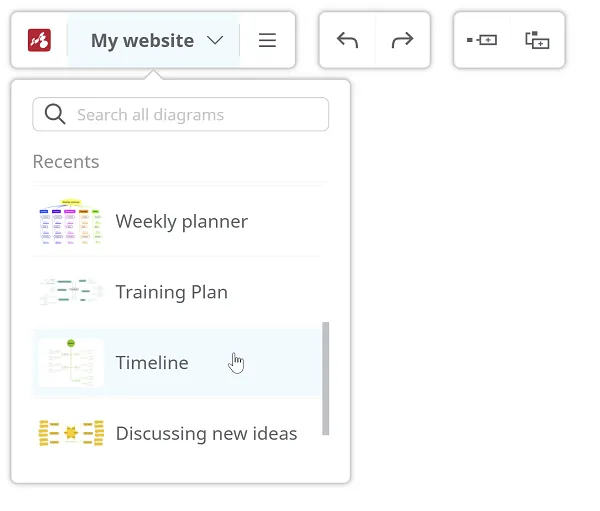
Task: Click the Weekly planner thumbnail preview
Action: pyautogui.click(x=71, y=222)
